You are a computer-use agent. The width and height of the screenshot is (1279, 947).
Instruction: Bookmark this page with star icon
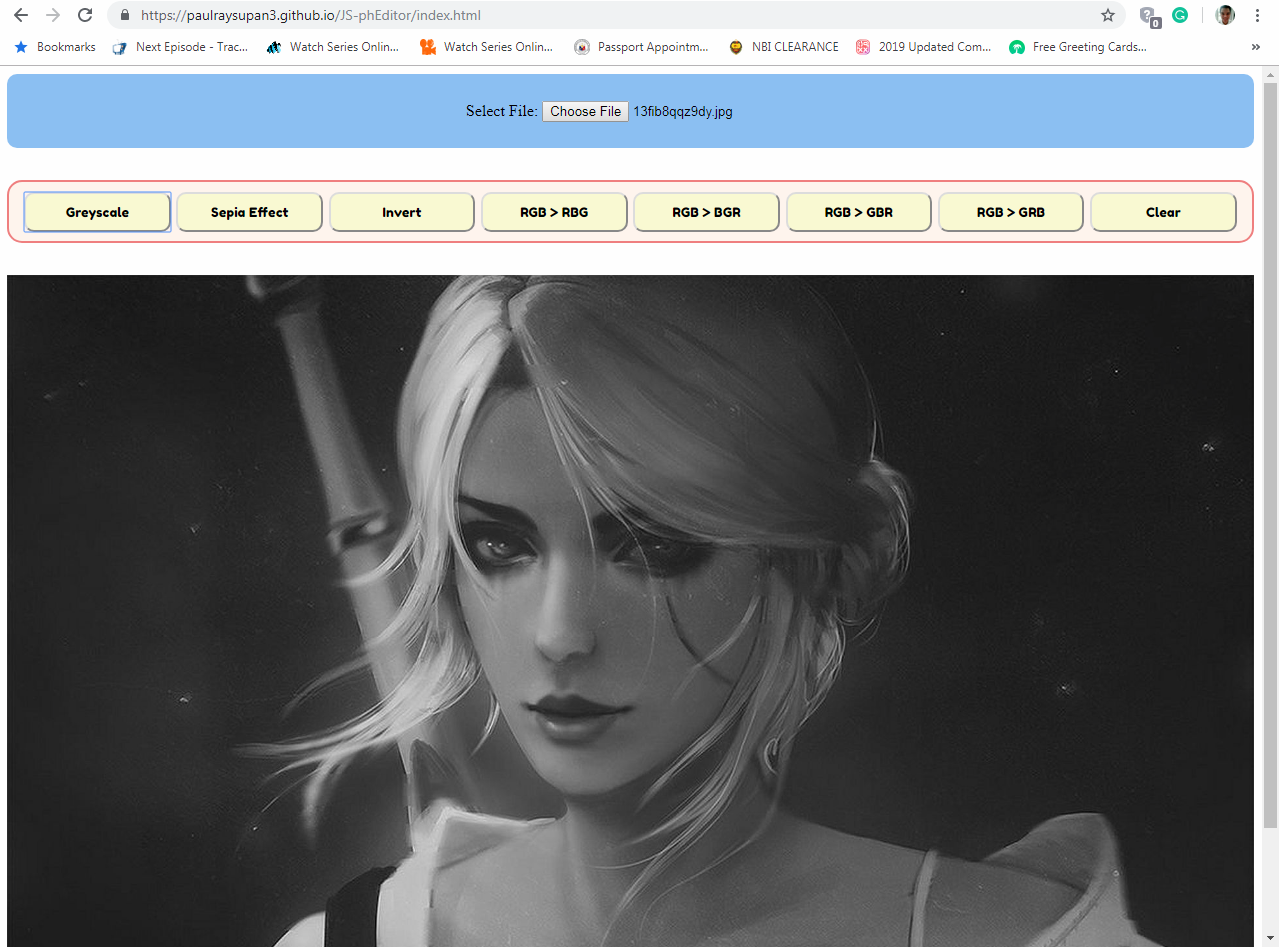[1108, 16]
